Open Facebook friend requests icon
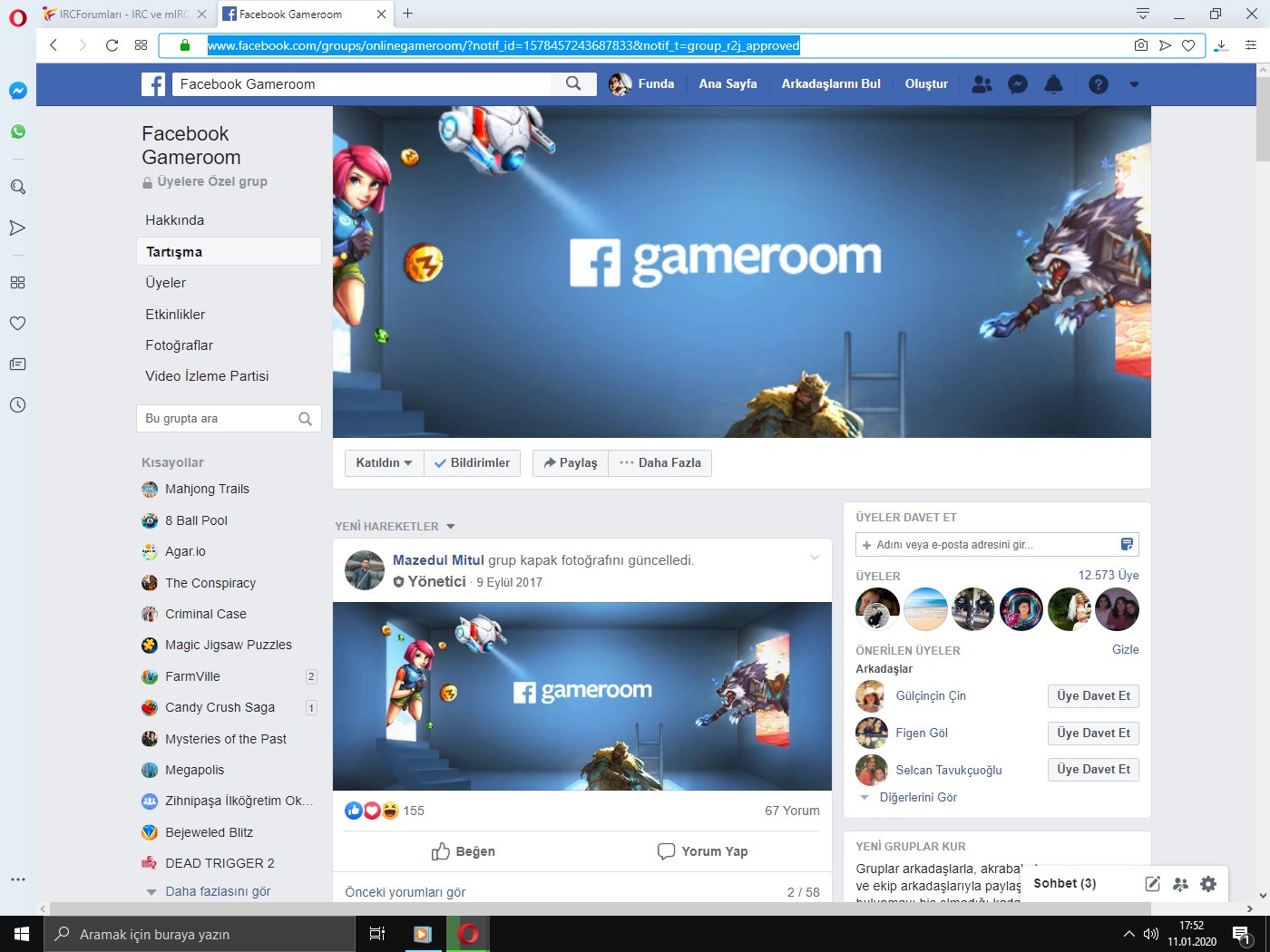1270x952 pixels. [x=982, y=84]
